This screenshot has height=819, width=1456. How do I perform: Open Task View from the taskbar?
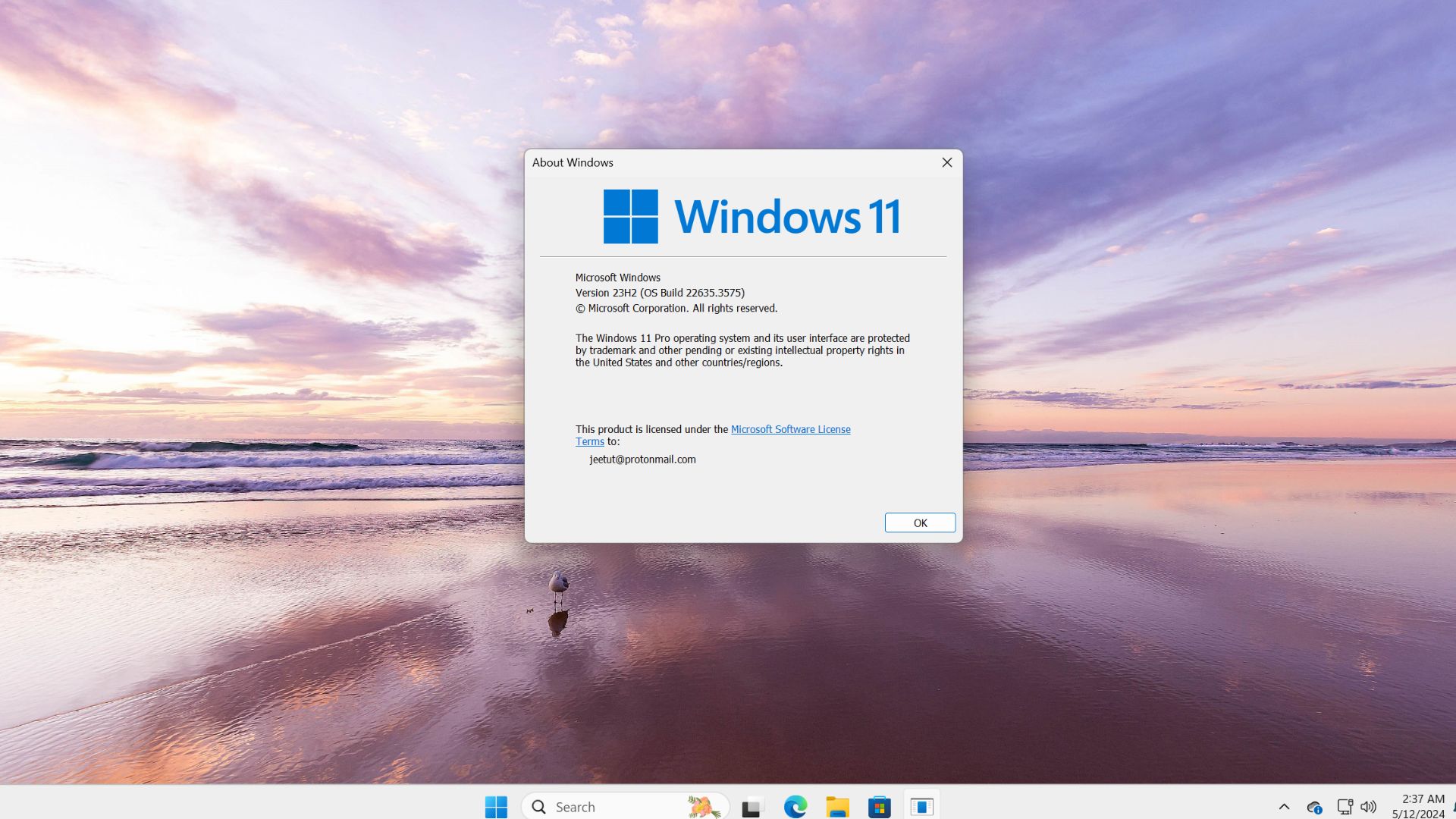pos(752,808)
